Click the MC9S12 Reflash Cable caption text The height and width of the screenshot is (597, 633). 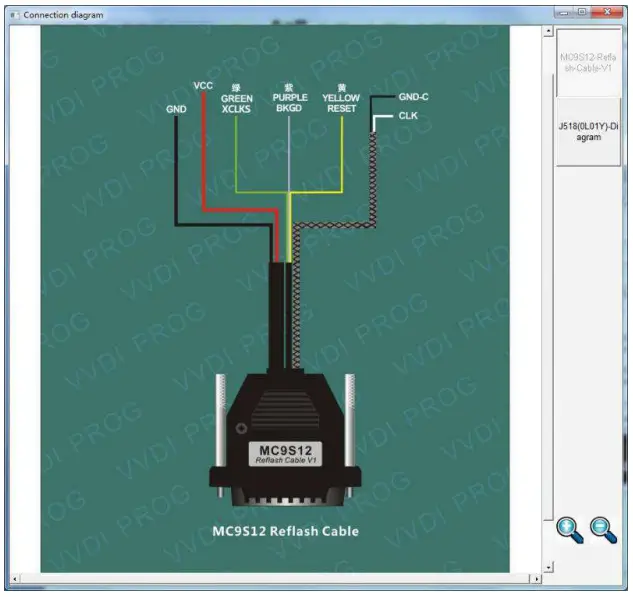point(285,531)
